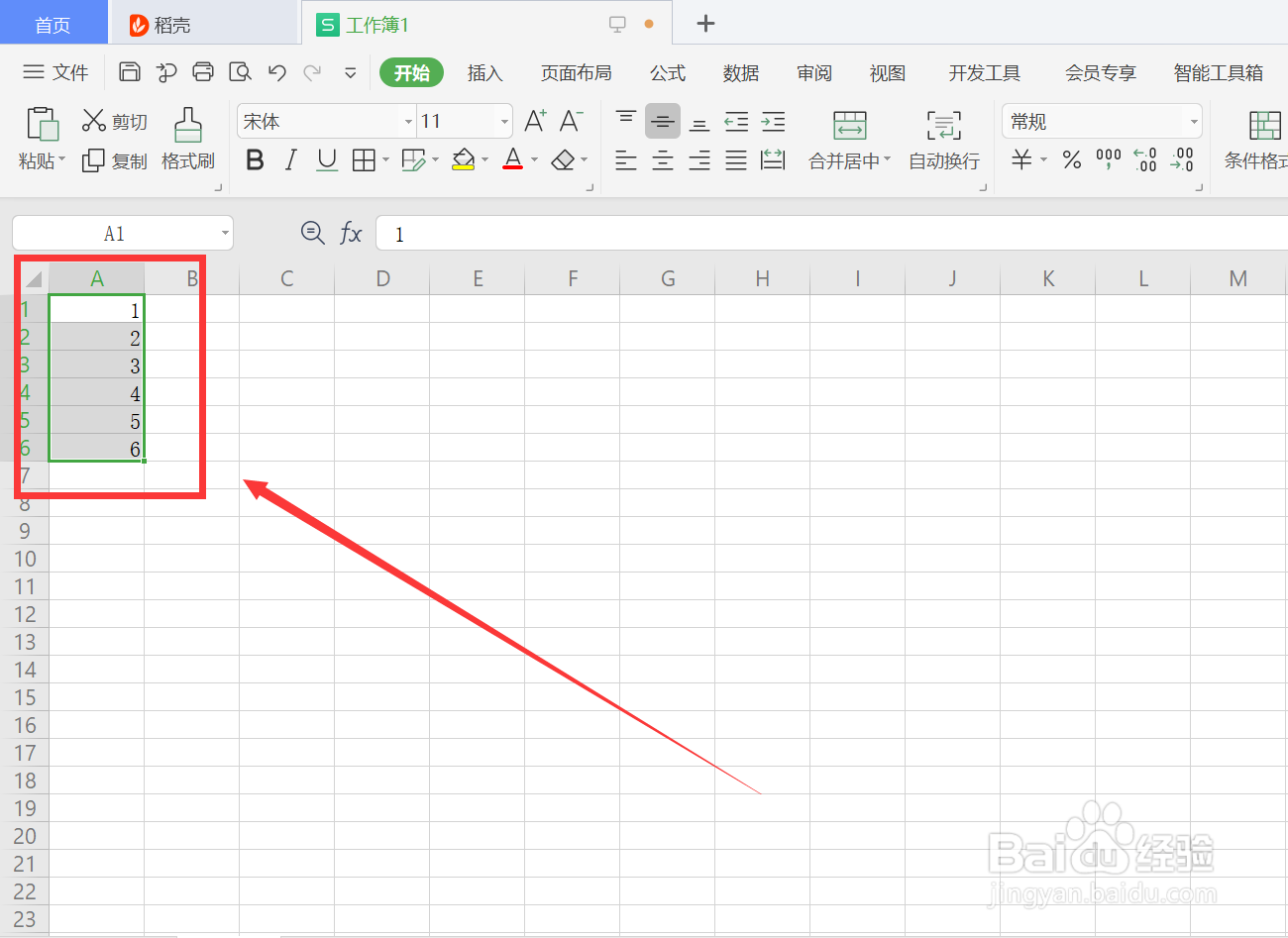Increase decimal places
The image size is (1288, 938).
1145,159
